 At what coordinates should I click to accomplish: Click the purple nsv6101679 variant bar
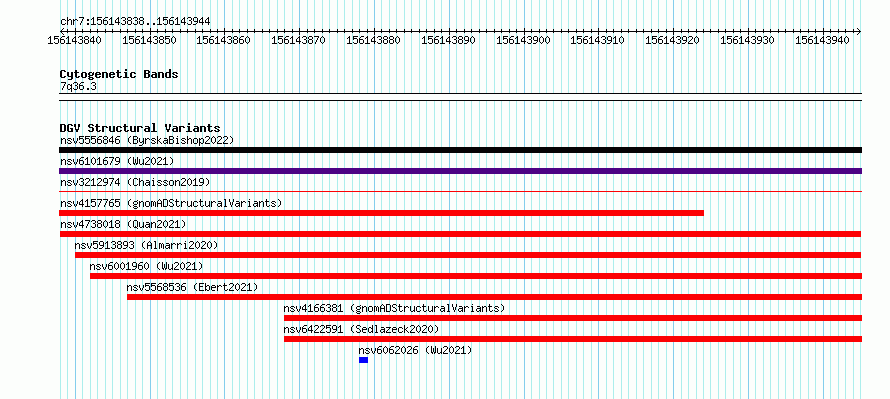tap(460, 171)
